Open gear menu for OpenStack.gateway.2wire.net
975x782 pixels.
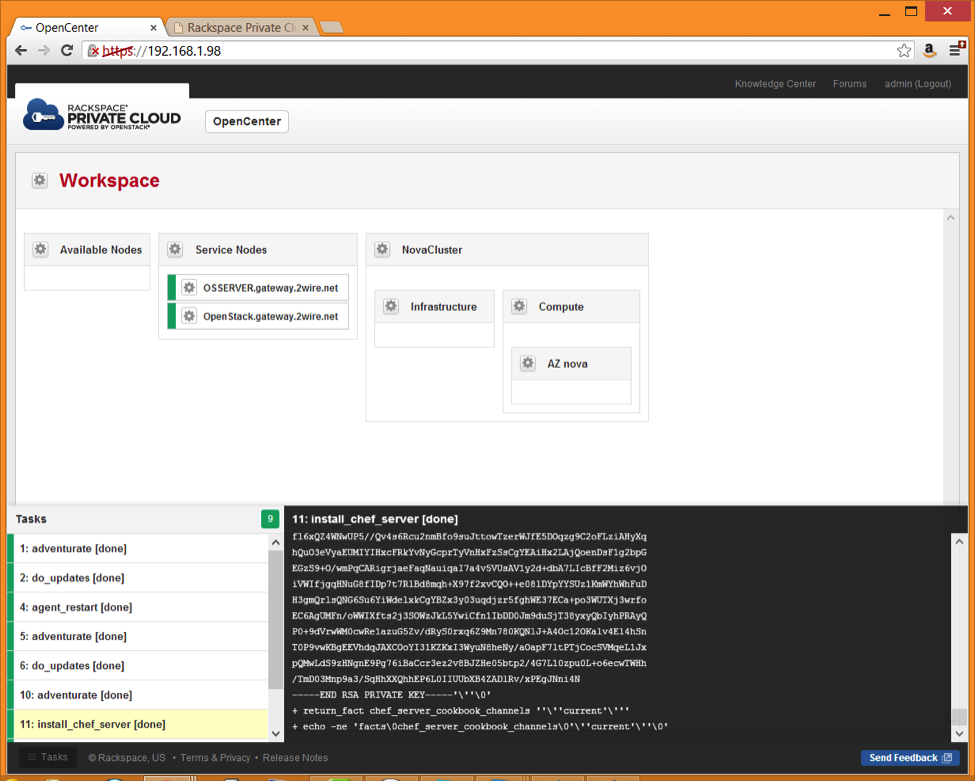[x=189, y=316]
